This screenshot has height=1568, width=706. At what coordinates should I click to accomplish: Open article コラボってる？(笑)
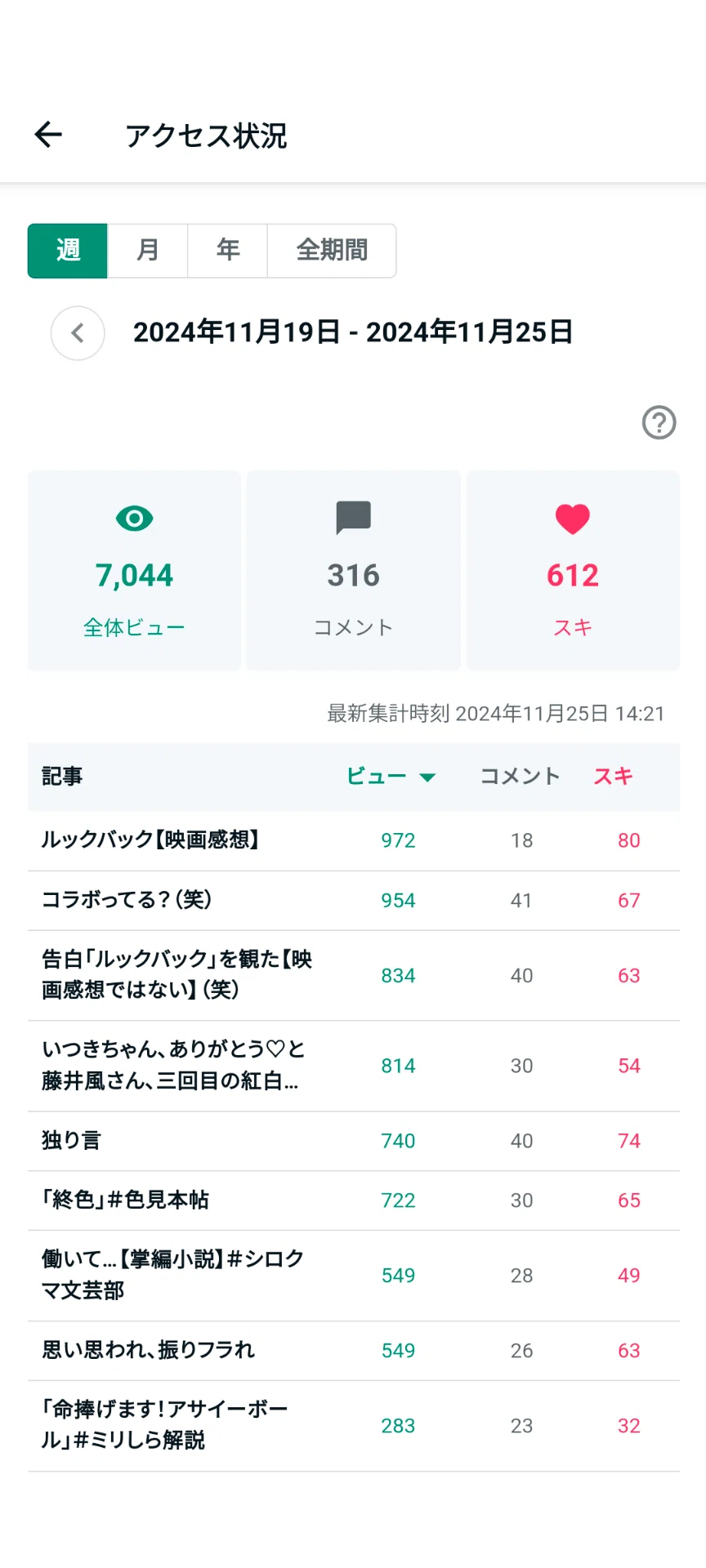(x=354, y=901)
